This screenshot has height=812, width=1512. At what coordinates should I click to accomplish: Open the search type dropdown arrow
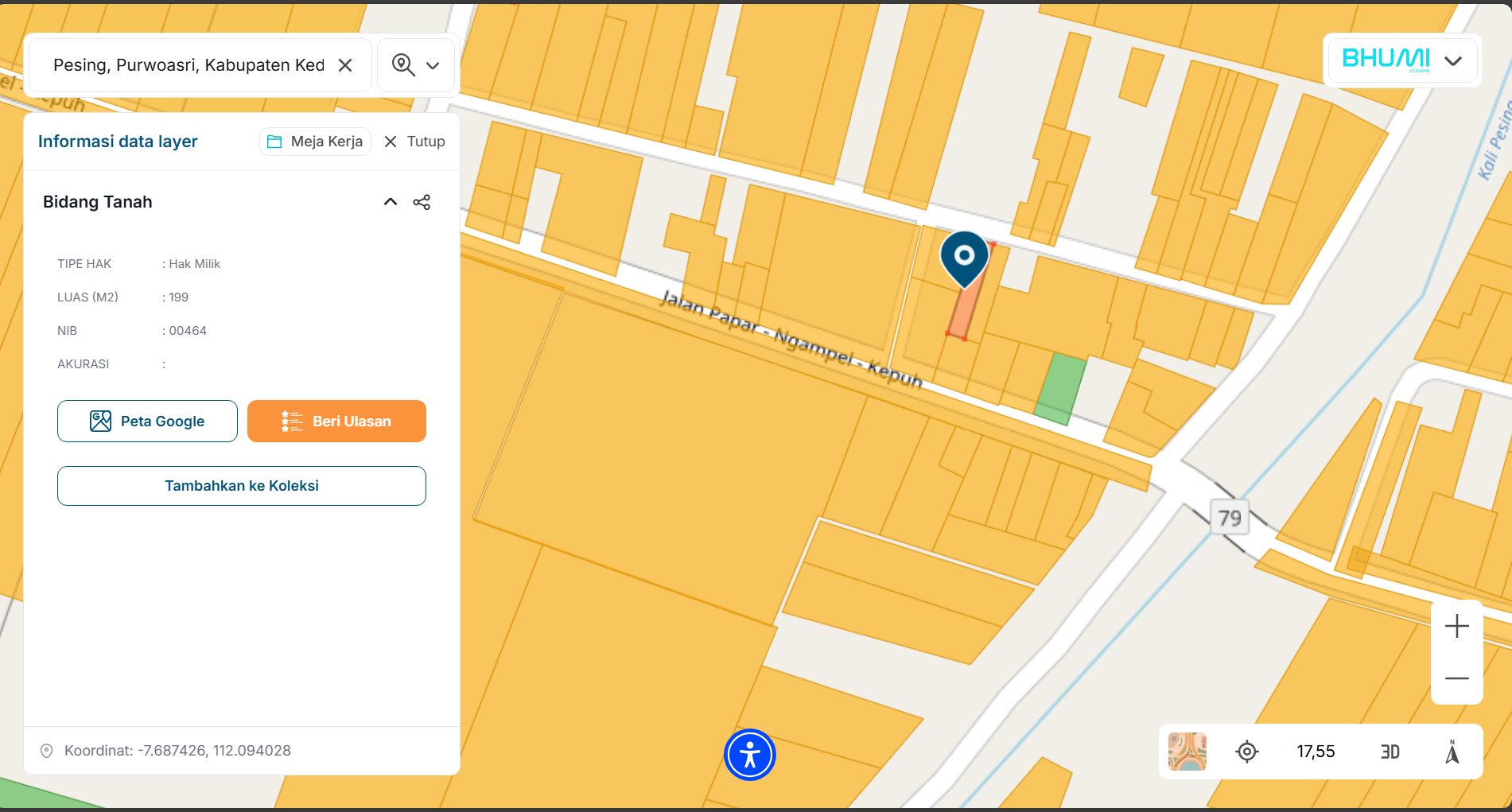click(x=433, y=66)
